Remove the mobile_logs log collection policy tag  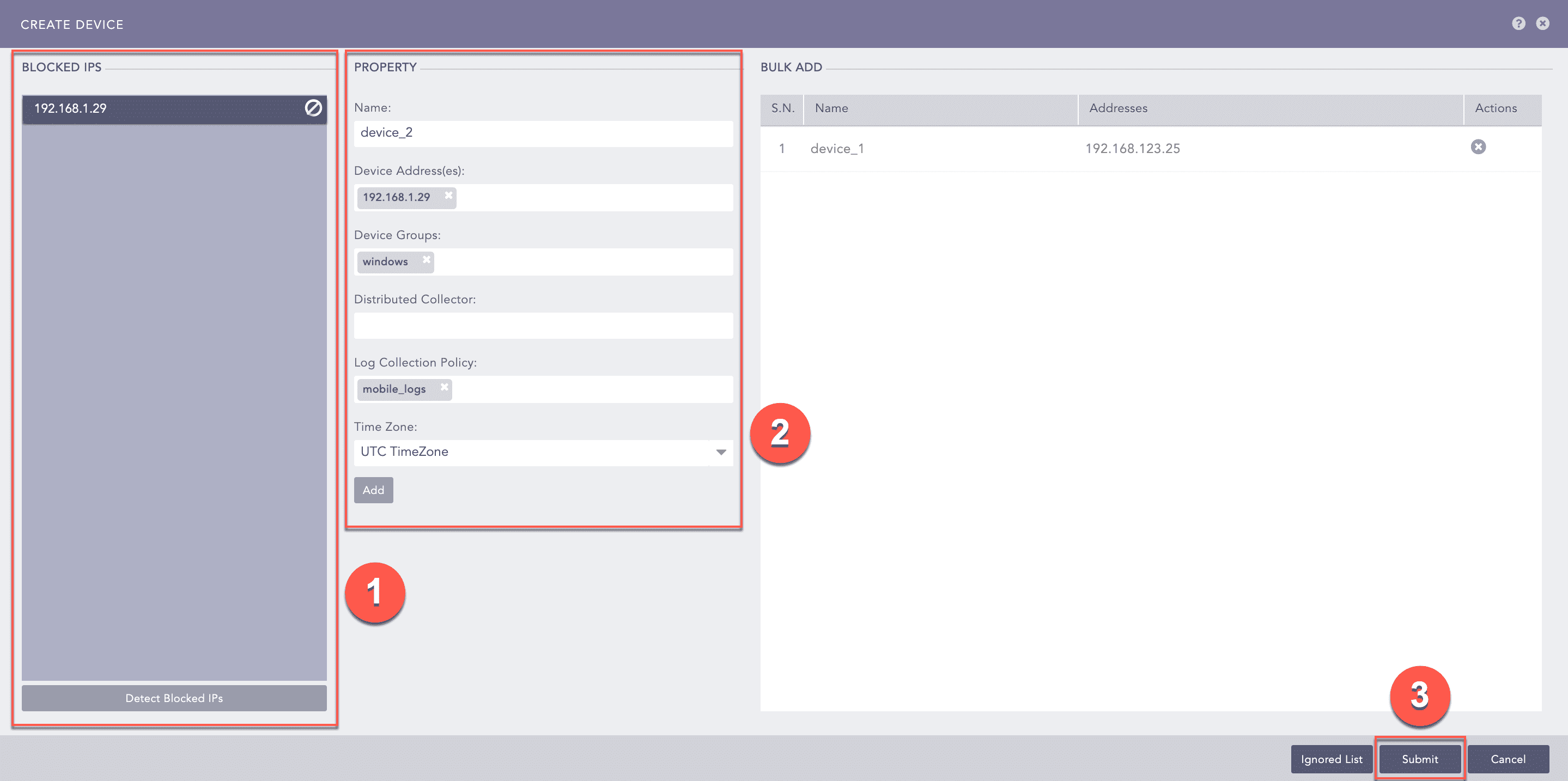coord(443,388)
